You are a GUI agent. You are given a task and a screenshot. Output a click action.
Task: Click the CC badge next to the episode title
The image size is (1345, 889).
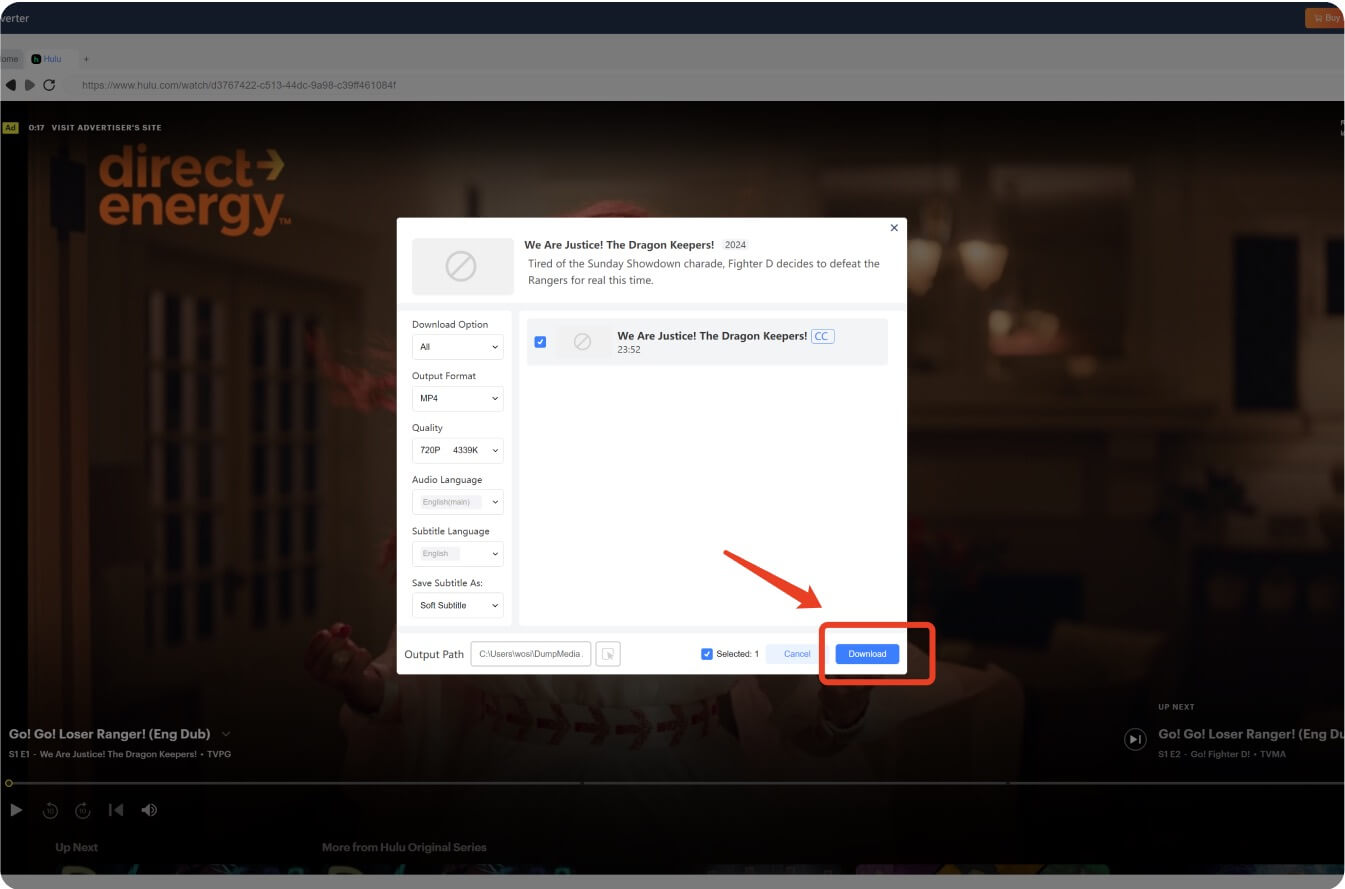(x=822, y=336)
